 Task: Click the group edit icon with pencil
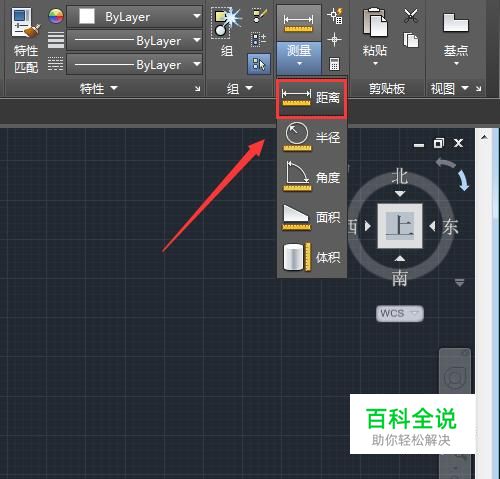click(260, 16)
